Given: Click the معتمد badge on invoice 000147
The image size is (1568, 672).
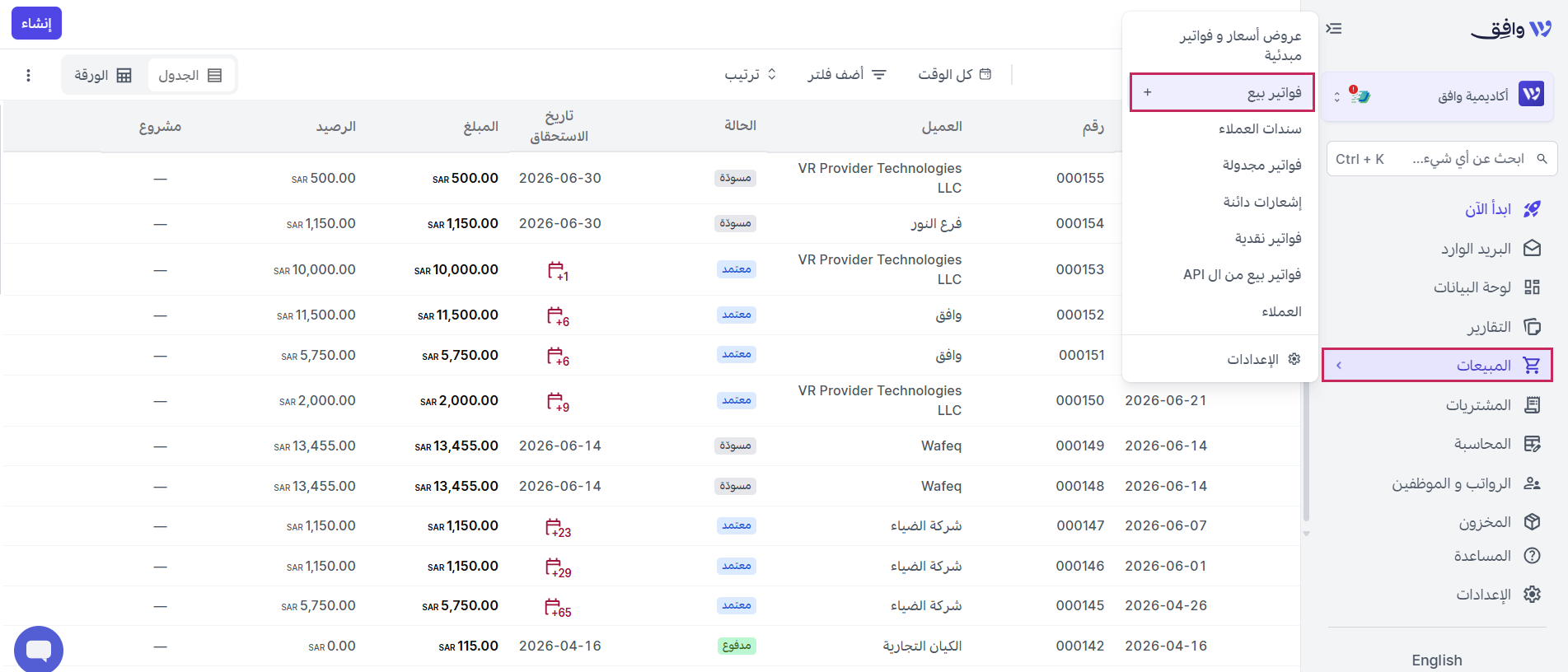Looking at the screenshot, I should pos(737,525).
